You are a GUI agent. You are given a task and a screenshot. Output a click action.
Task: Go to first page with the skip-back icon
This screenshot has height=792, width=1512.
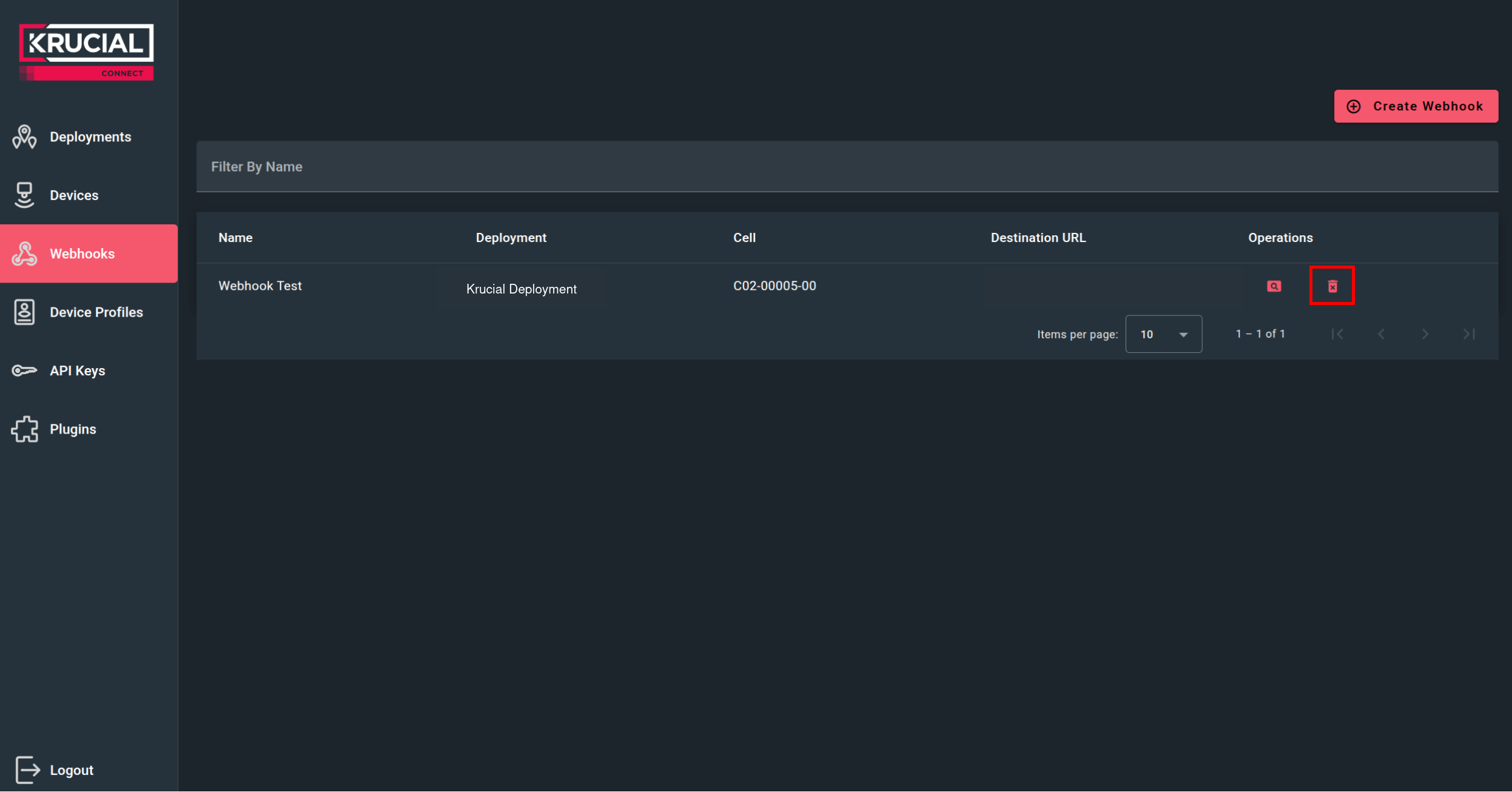click(1337, 334)
